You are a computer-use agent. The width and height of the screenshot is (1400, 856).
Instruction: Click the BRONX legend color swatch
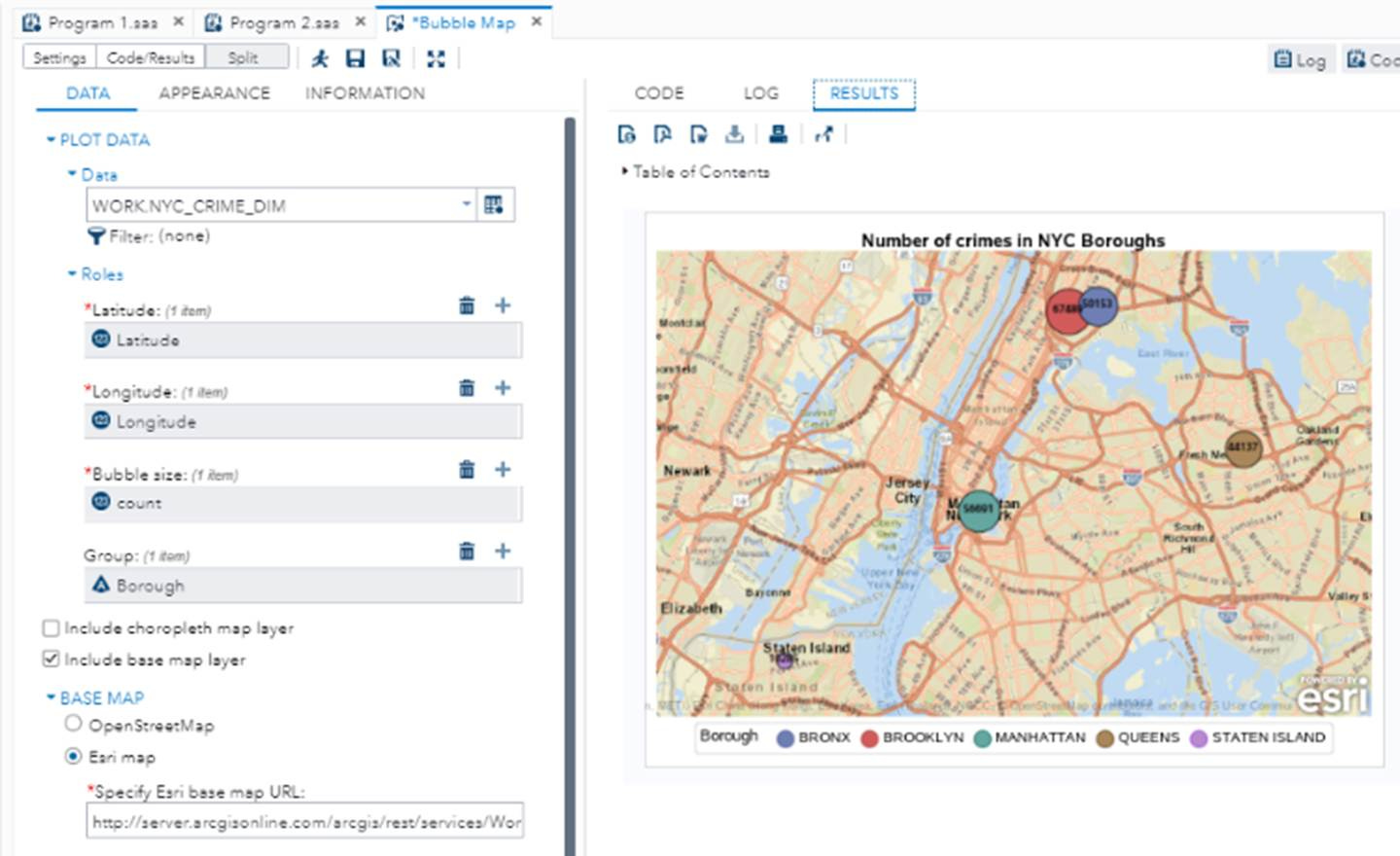(786, 738)
